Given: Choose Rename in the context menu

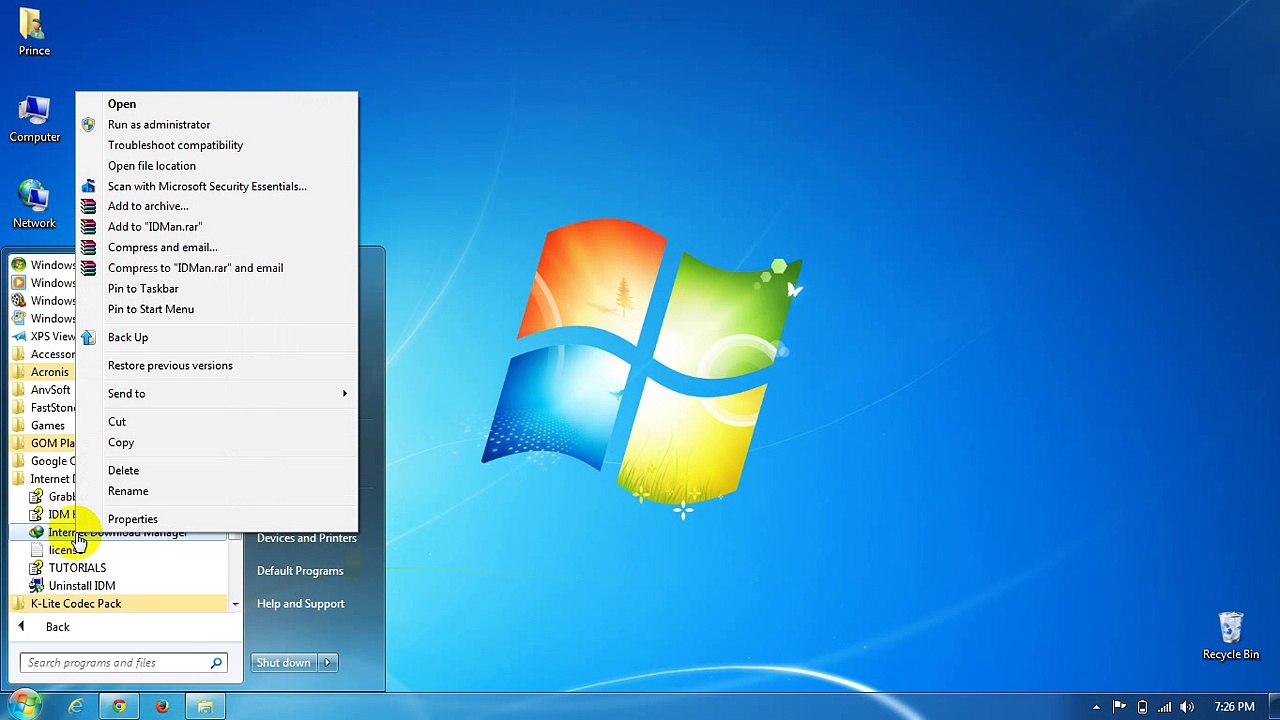Looking at the screenshot, I should [x=216, y=491].
